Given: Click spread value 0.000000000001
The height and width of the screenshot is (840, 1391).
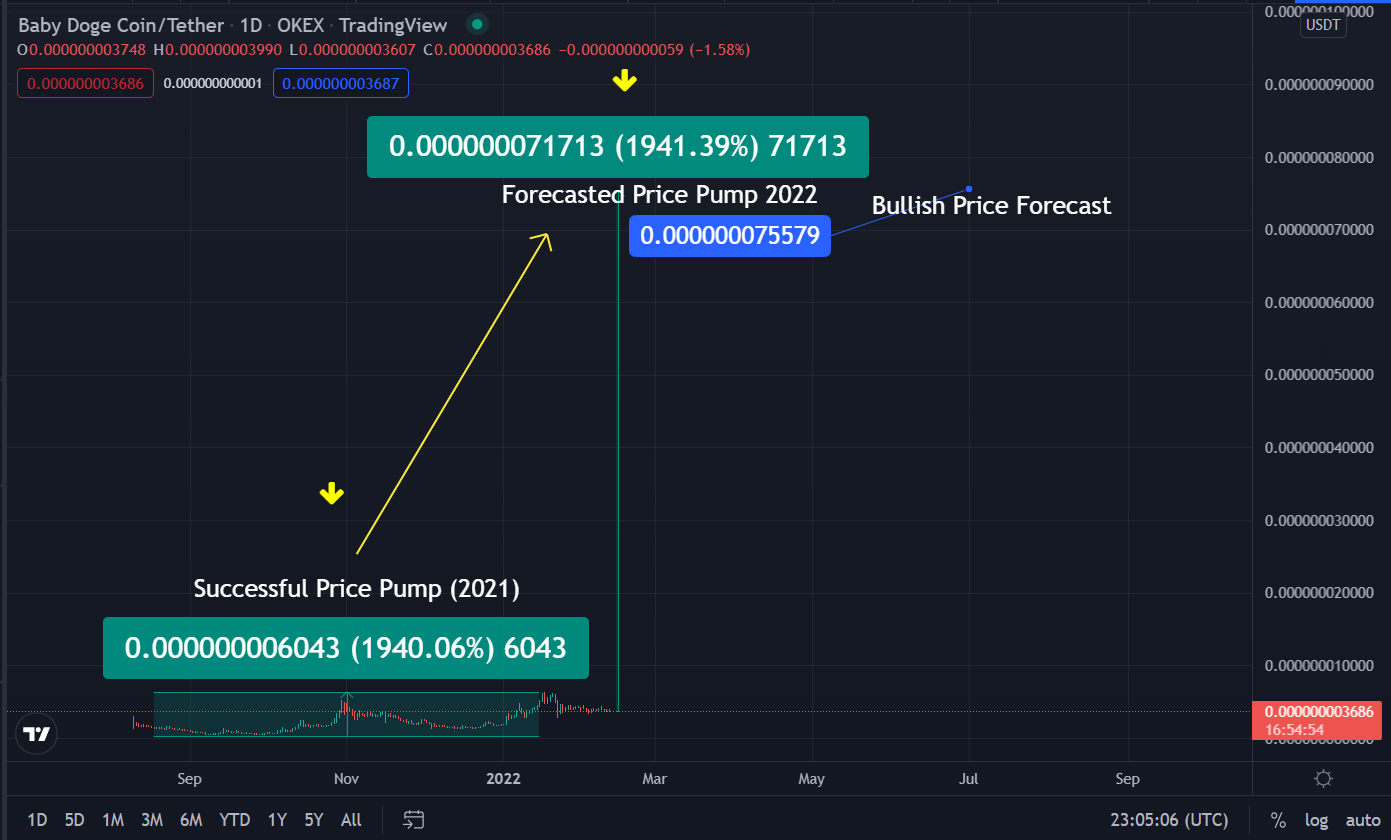Looking at the screenshot, I should (212, 84).
